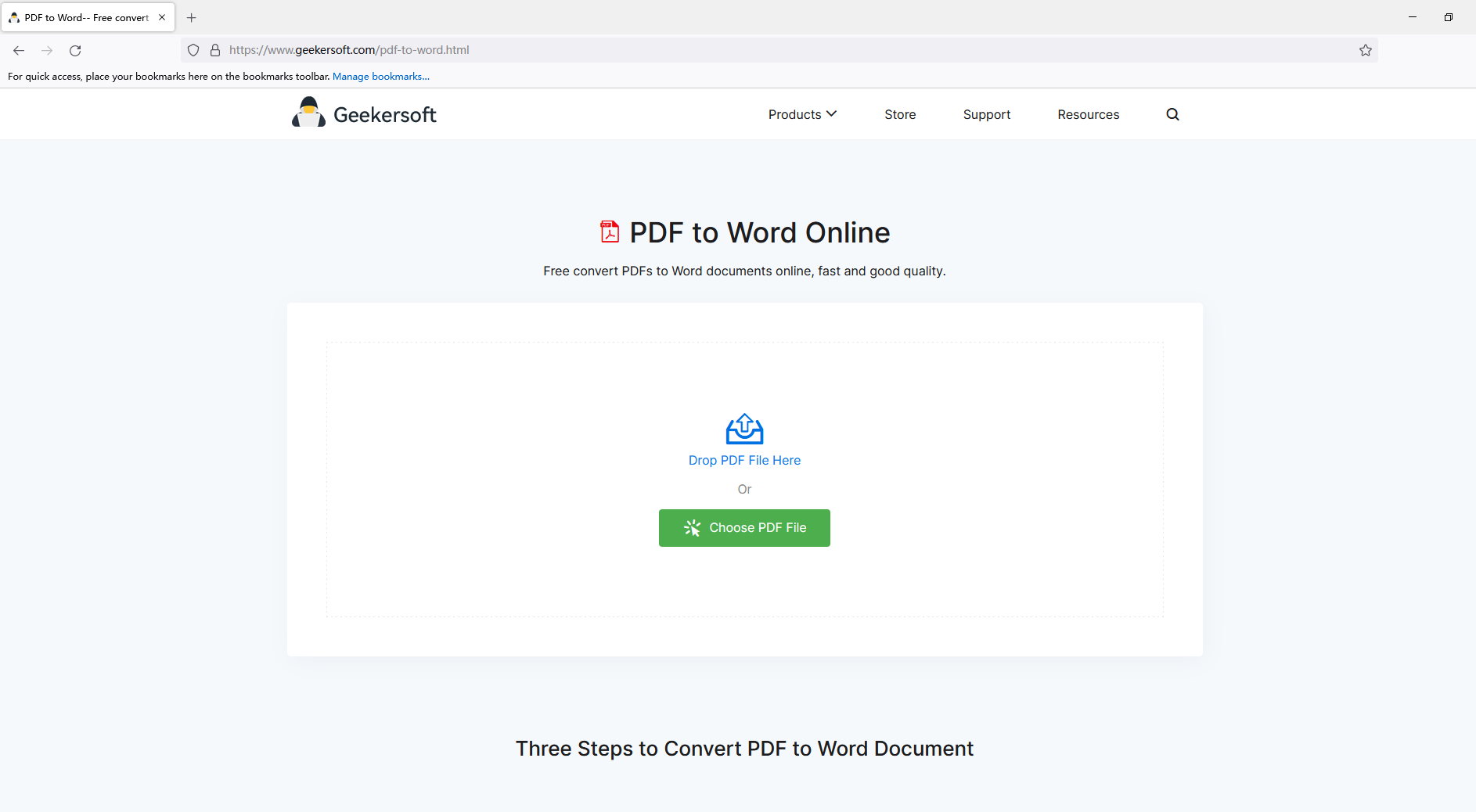Reload the page with the refresh icon
The width and height of the screenshot is (1476, 812).
[x=75, y=50]
